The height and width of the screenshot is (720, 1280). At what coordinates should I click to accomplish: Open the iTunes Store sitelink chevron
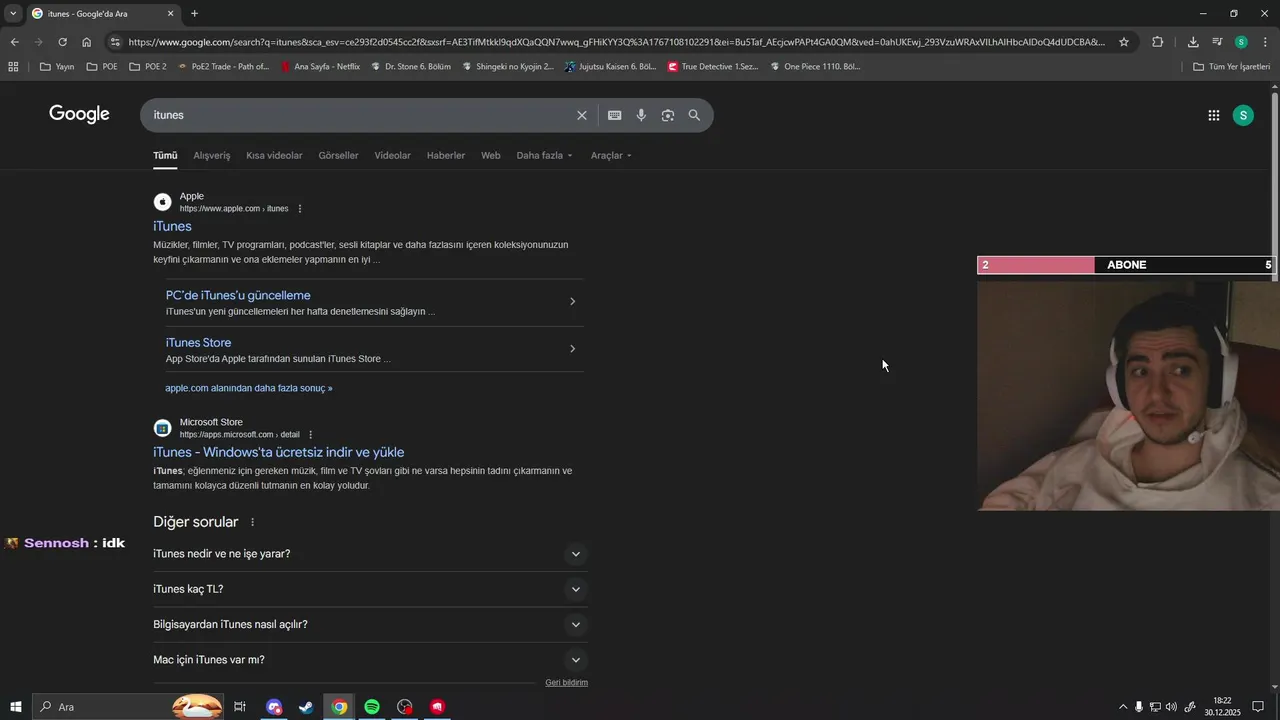point(572,349)
